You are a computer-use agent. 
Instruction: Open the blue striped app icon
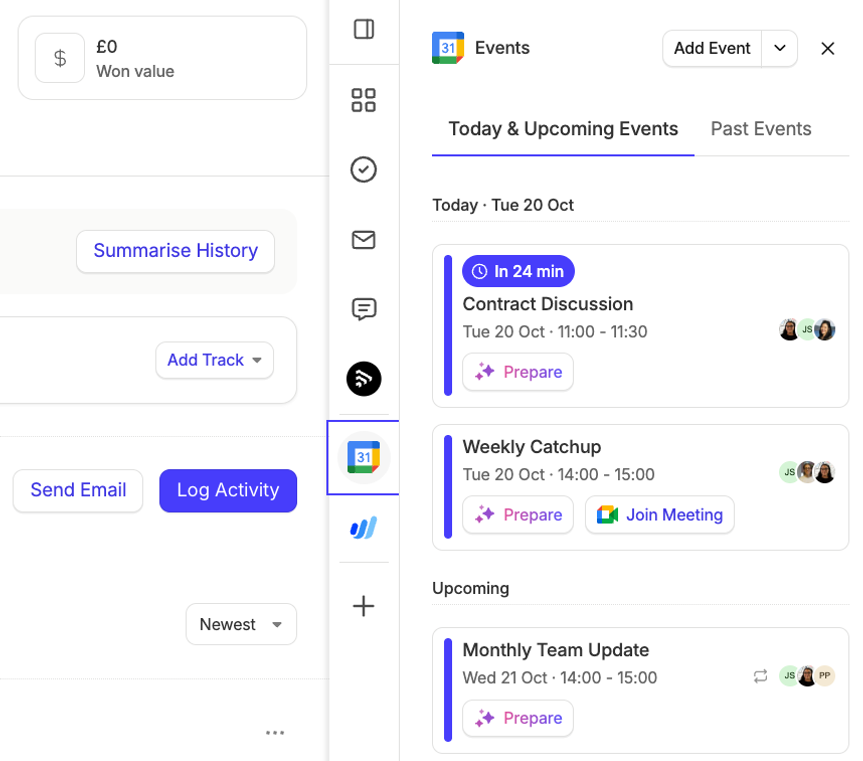coord(363,528)
